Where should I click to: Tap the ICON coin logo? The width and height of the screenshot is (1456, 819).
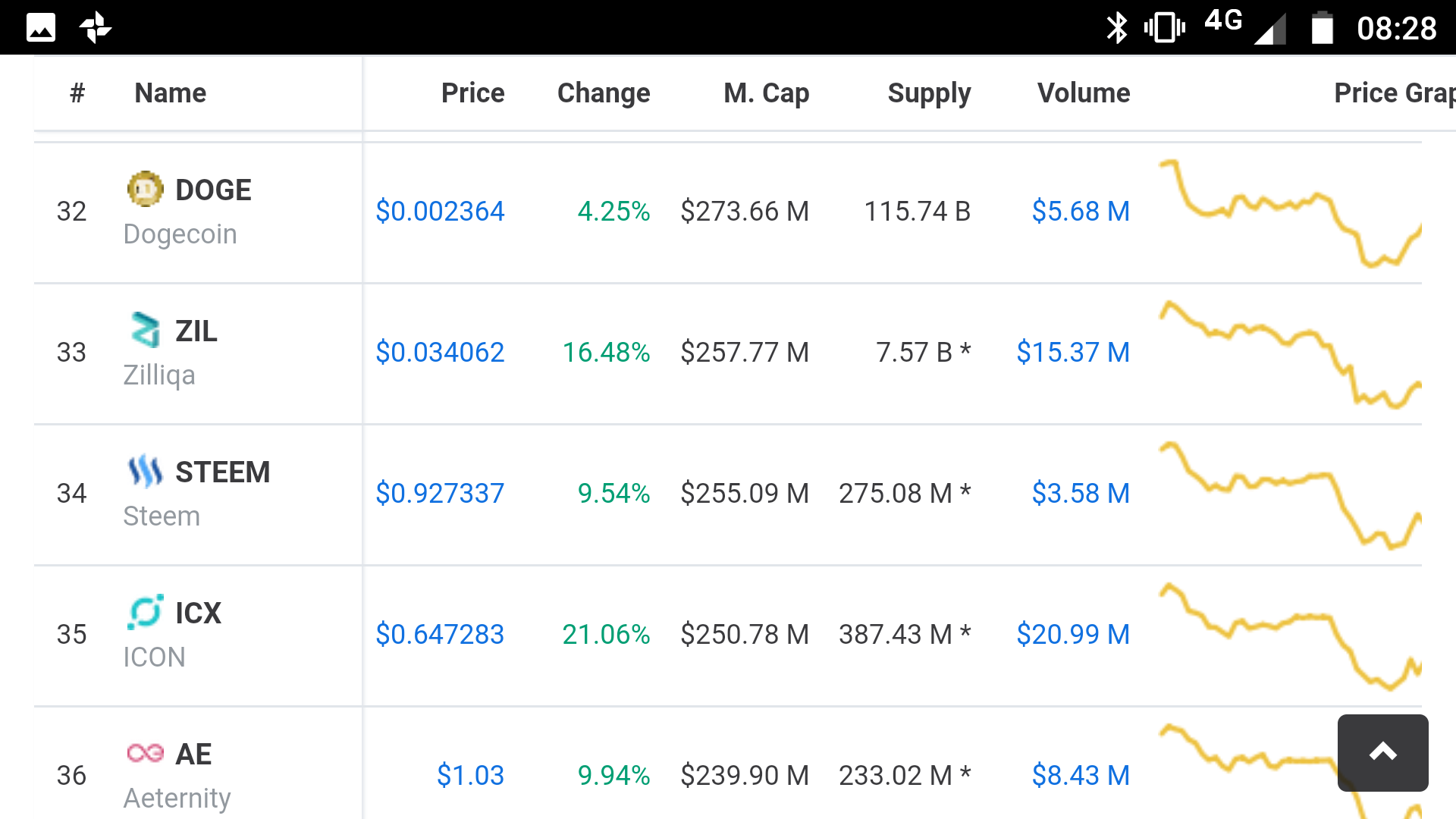pos(145,612)
